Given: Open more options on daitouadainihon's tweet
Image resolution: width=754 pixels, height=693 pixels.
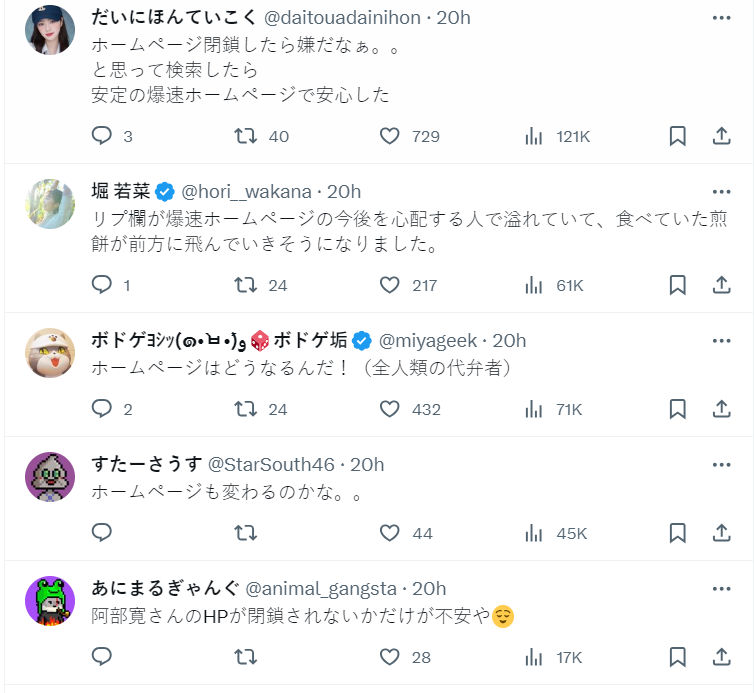Looking at the screenshot, I should (721, 18).
